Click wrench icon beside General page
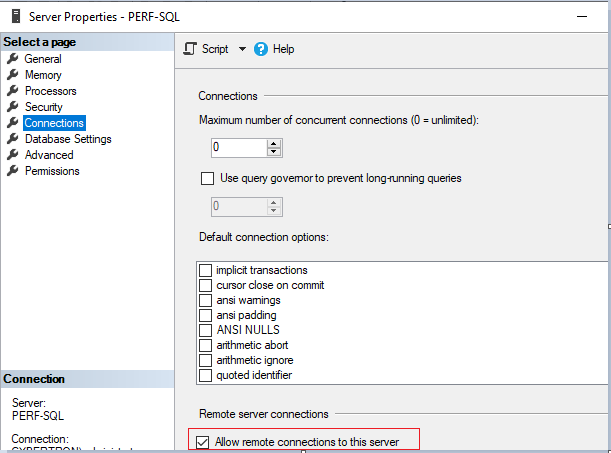 [x=12, y=59]
